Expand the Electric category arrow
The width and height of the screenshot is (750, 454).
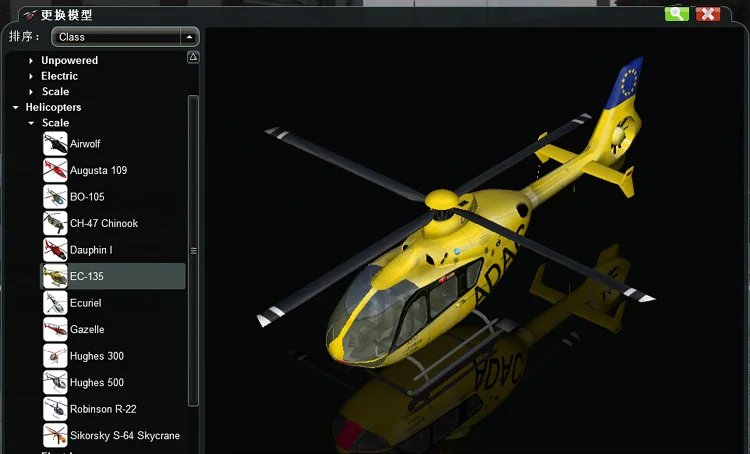tap(31, 77)
